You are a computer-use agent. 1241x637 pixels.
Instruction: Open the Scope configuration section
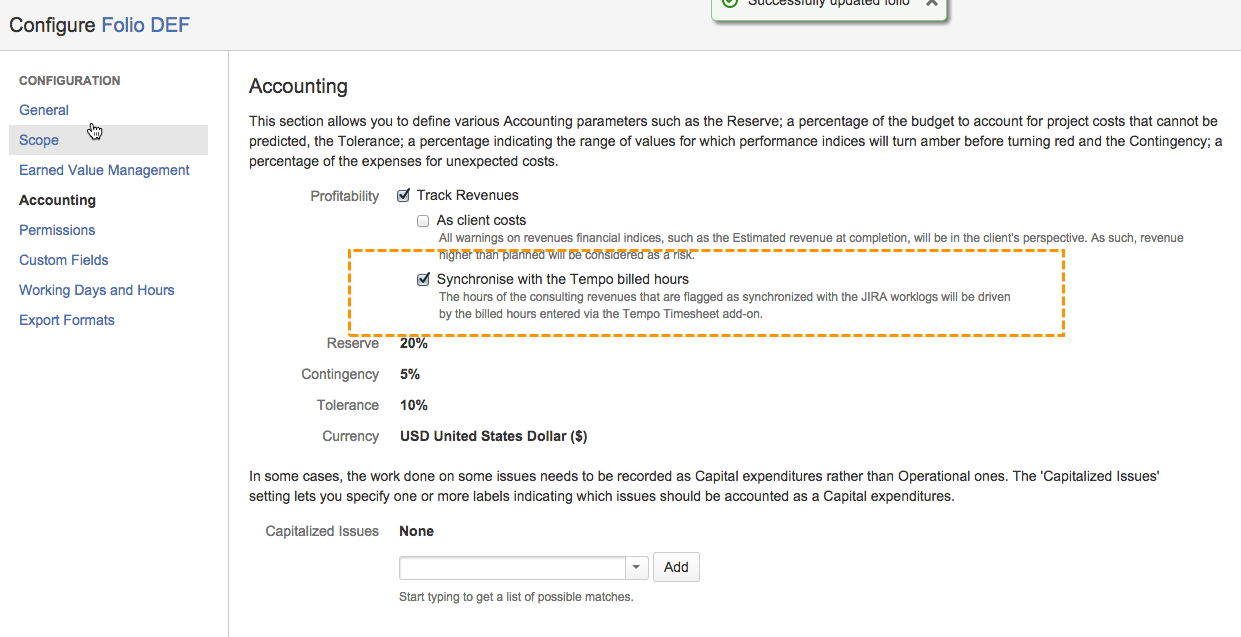point(39,140)
